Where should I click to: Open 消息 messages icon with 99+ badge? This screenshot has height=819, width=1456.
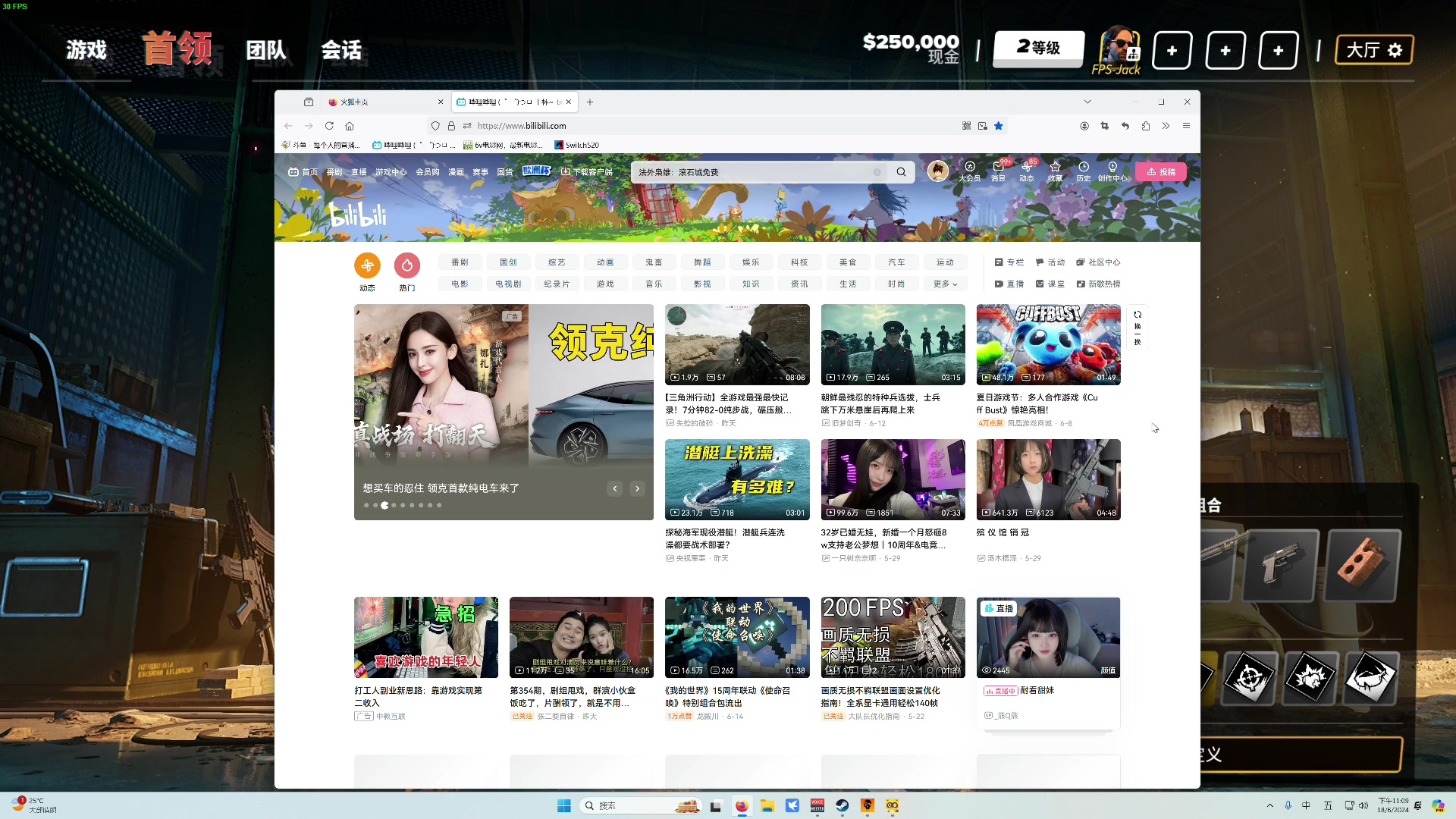999,171
